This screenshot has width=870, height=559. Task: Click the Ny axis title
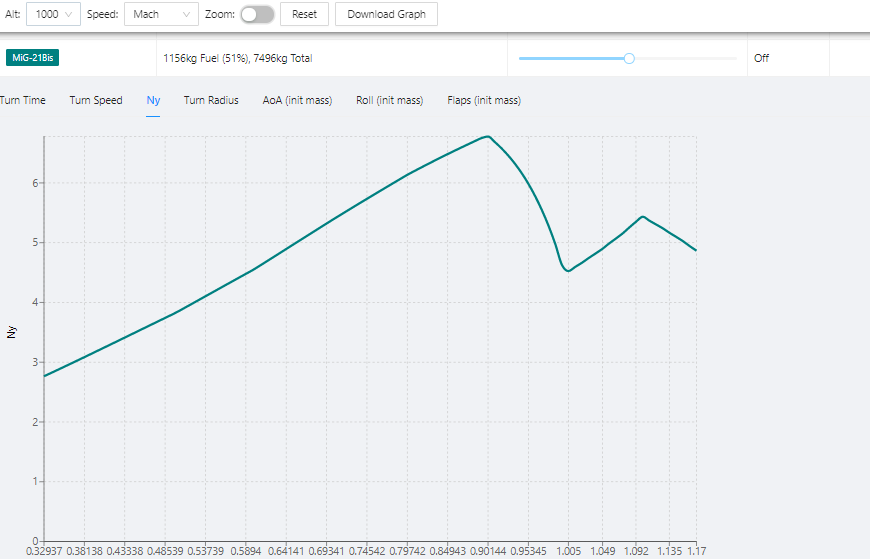(11, 332)
